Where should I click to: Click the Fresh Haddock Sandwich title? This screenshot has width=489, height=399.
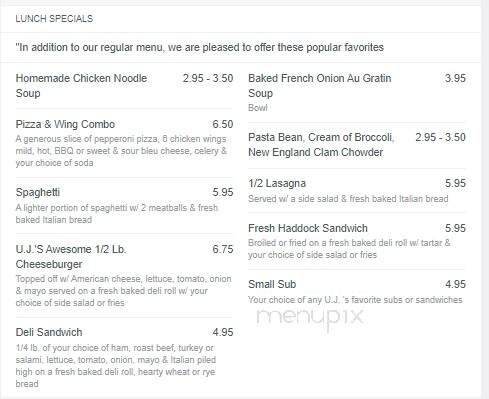tap(308, 228)
